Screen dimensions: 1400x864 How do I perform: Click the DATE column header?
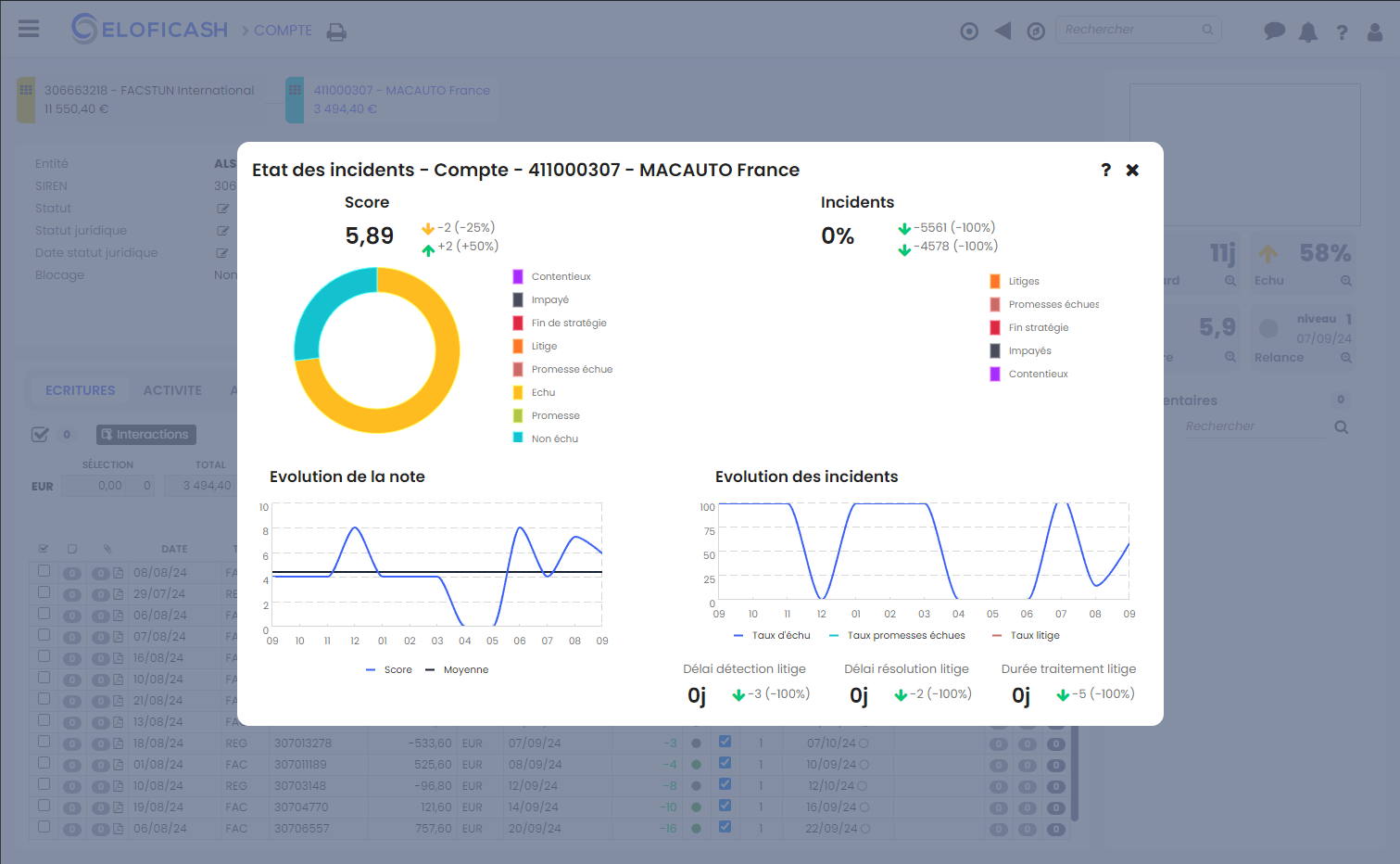coord(174,550)
